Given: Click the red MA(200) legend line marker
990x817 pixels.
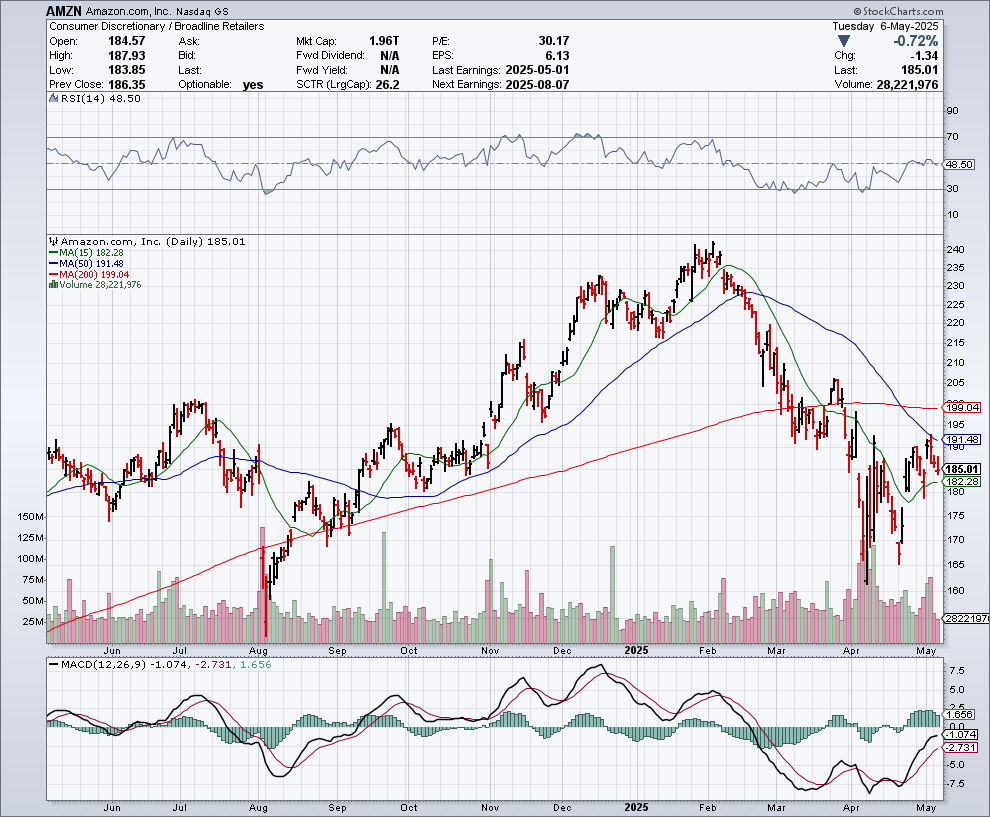Looking at the screenshot, I should pos(54,275).
